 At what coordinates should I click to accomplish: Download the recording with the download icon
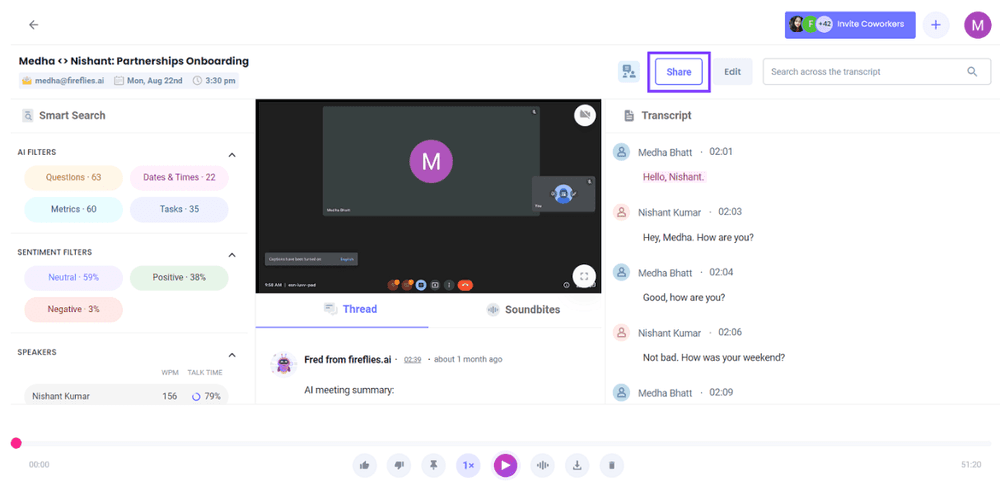click(577, 465)
